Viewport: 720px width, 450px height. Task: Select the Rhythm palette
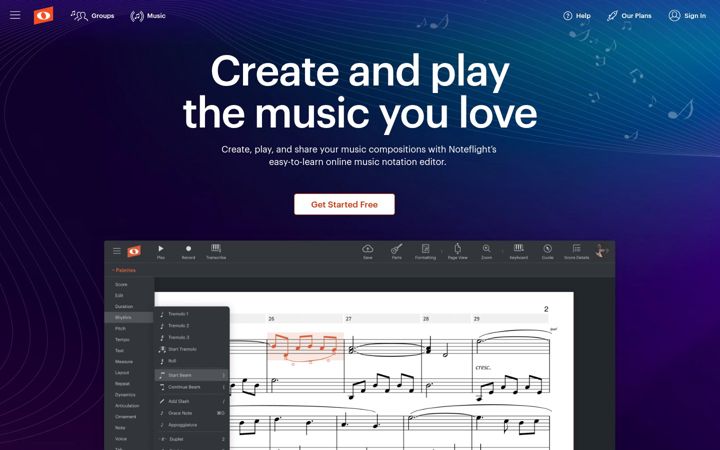tap(129, 317)
